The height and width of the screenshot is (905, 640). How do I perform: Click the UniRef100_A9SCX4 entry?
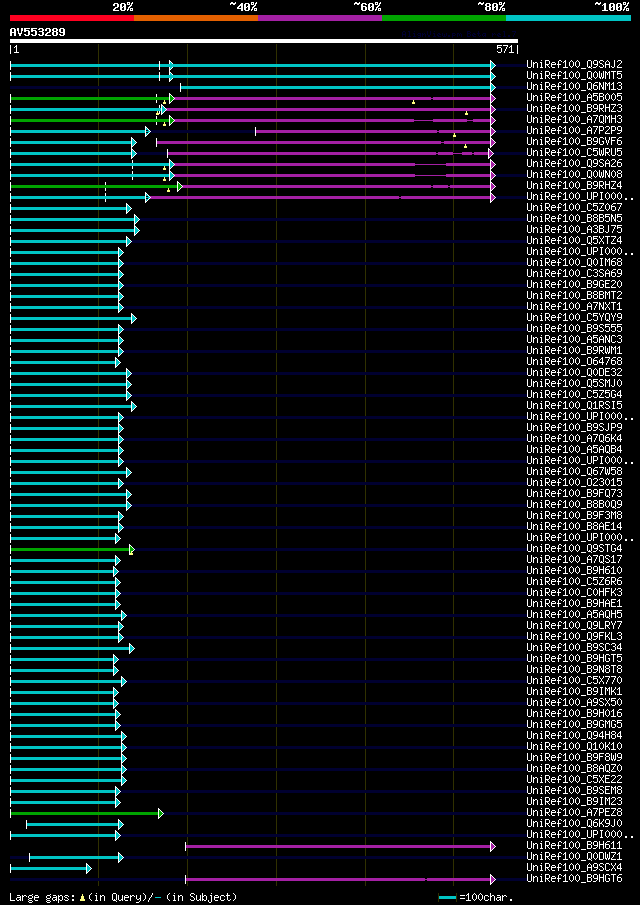click(x=575, y=867)
